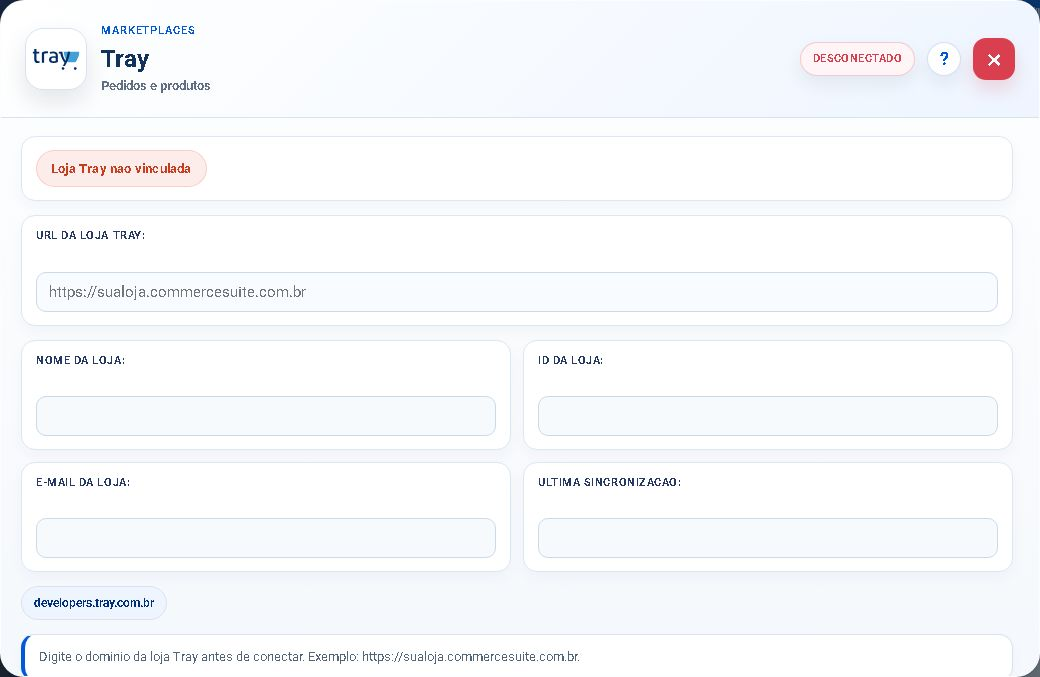
Task: Click the 'URL DA LOJA TRAY:' label
Action: point(91,235)
